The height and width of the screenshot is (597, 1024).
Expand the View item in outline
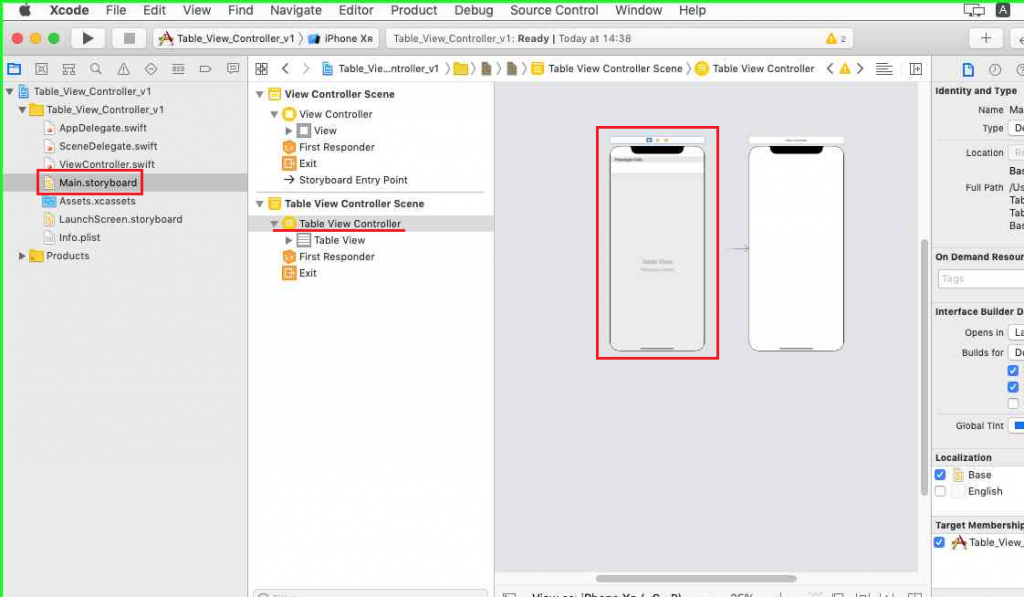coord(289,131)
